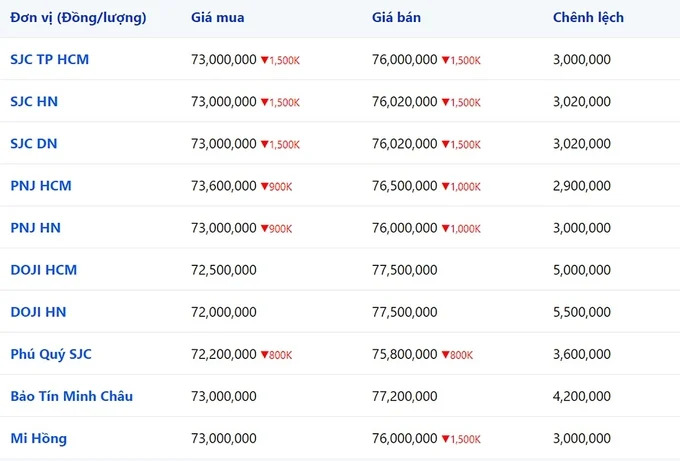Open the DOJI HCM link
Viewport: 680px width, 461px height.
44,270
